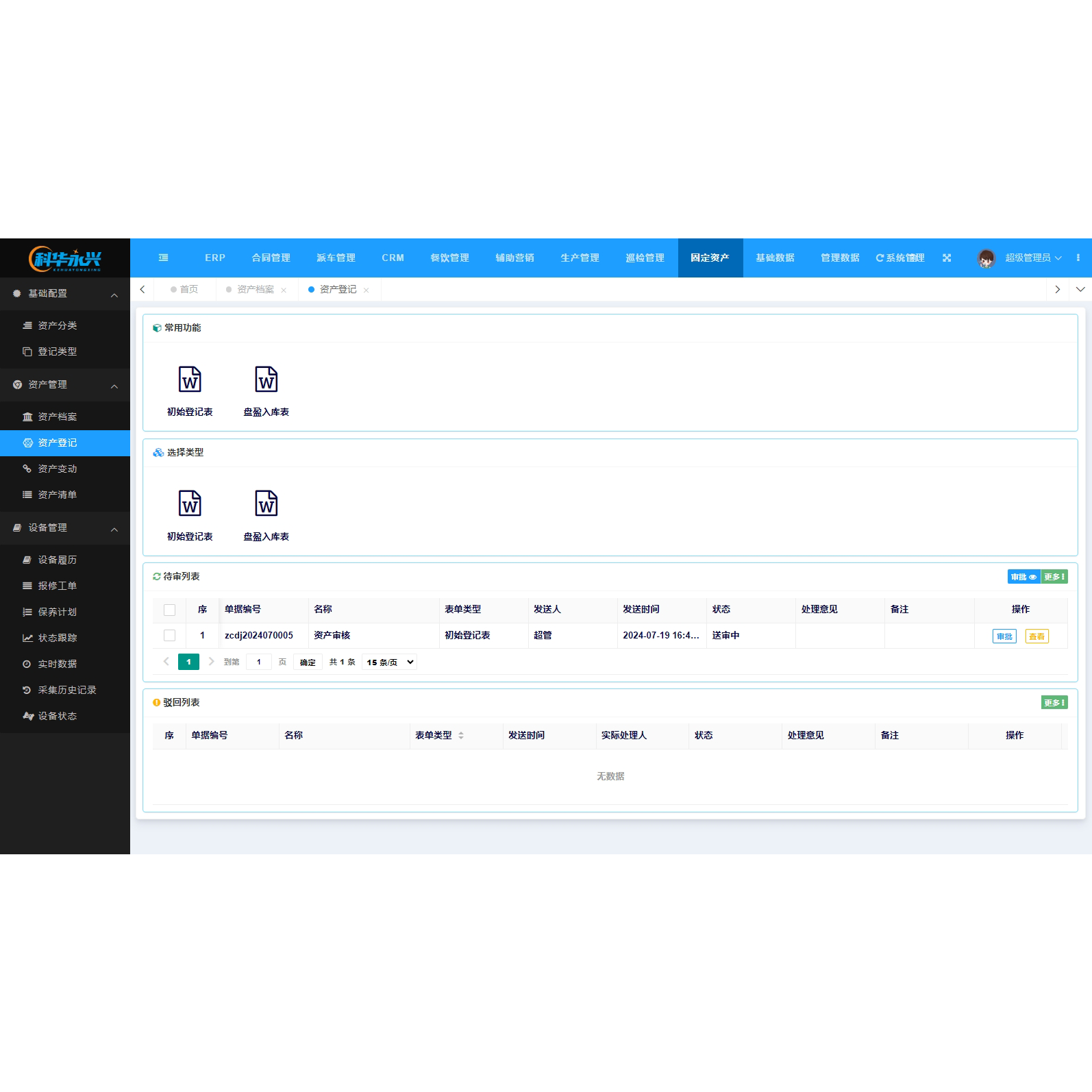Click the 系统管理 refresh icon item
1092x1092 pixels.
click(x=900, y=258)
